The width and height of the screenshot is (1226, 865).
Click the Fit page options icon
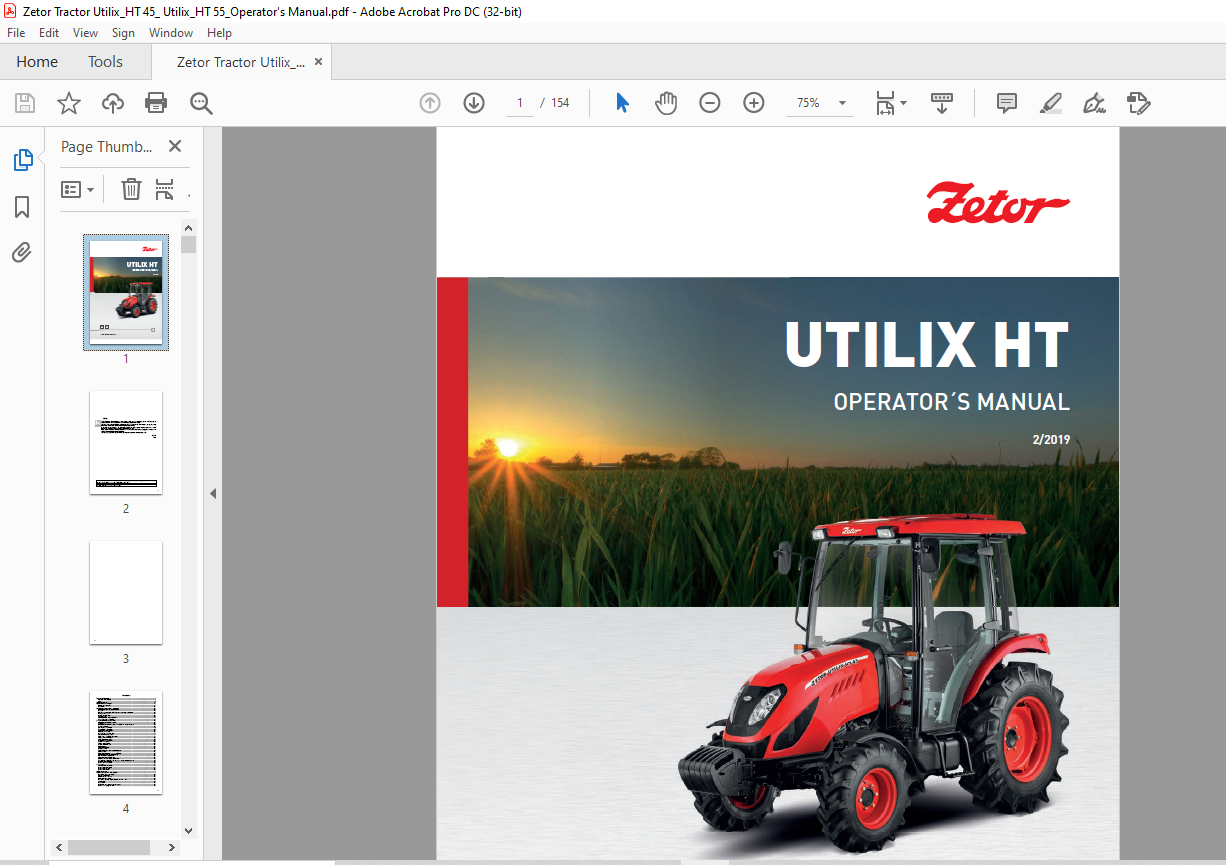tap(885, 103)
